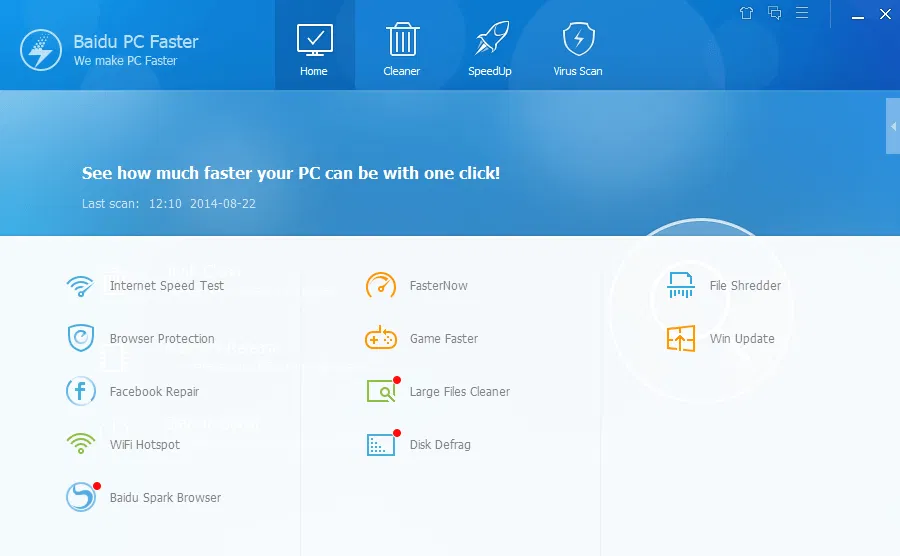Open the skin changer shirt icon
Image resolution: width=900 pixels, height=556 pixels.
click(x=746, y=13)
